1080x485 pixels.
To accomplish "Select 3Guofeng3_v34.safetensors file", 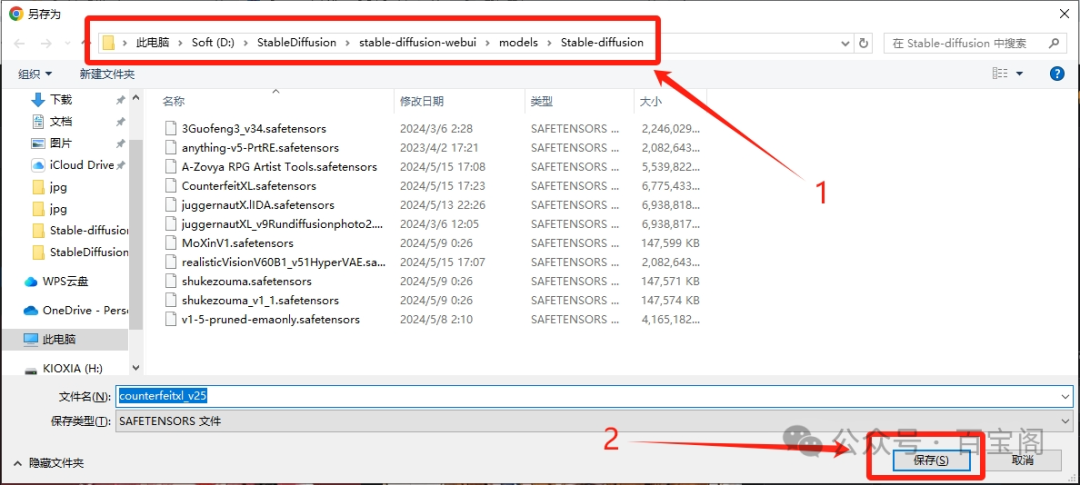I will click(254, 129).
